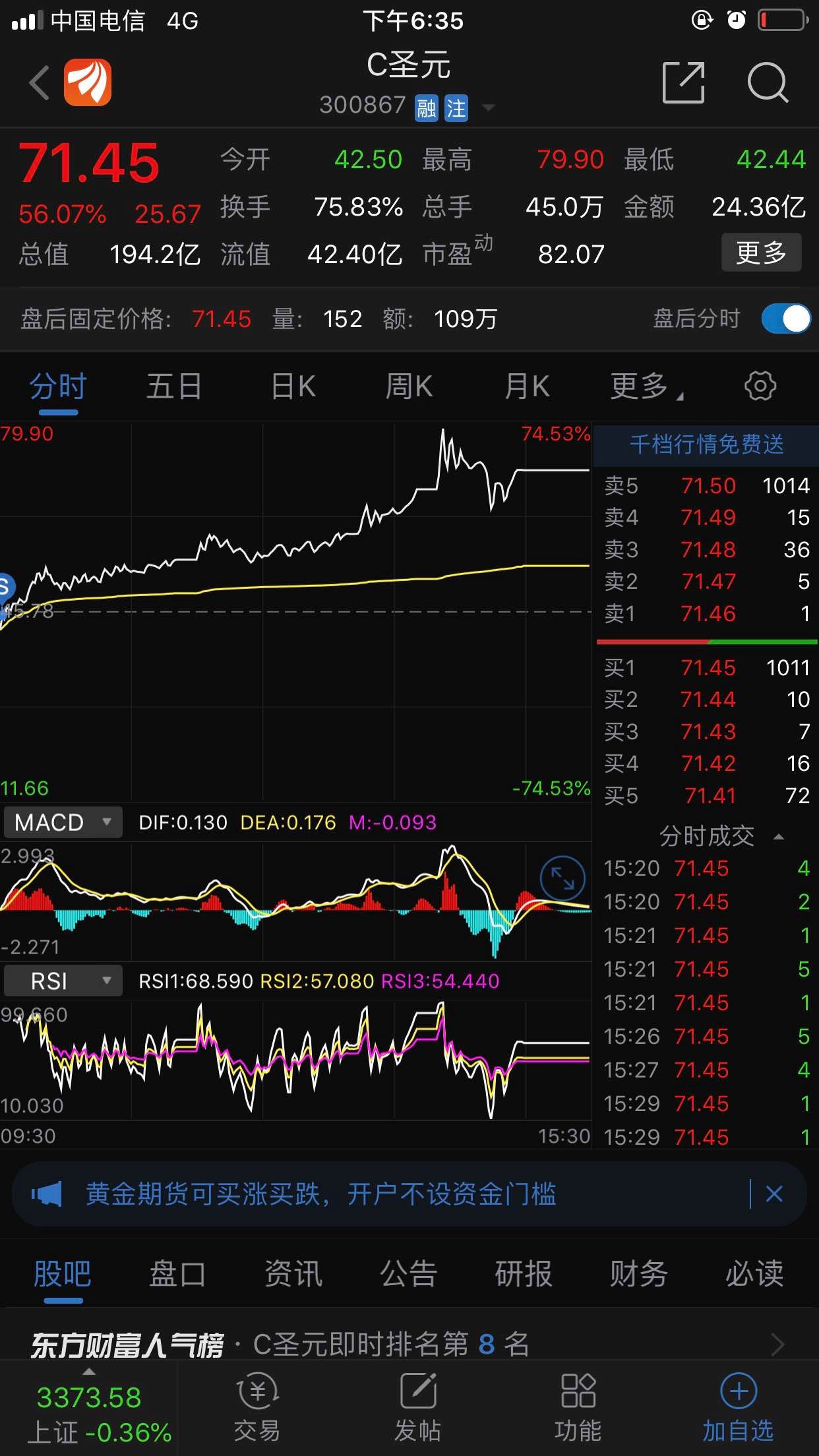819x1456 pixels.
Task: Tap the RSI line chart area
Action: 295,1060
